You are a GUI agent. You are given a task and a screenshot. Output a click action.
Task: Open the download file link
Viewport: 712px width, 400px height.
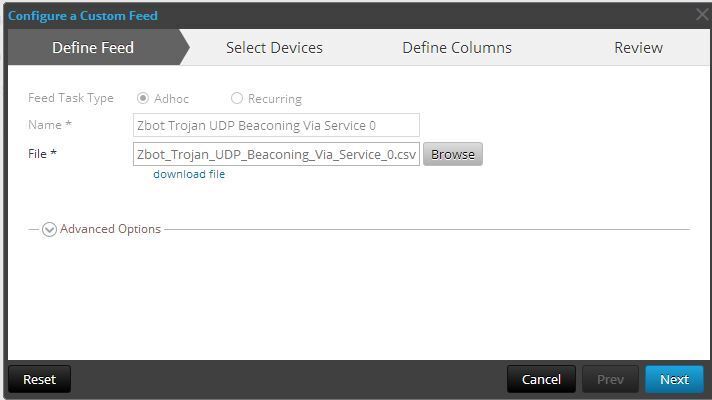point(189,174)
